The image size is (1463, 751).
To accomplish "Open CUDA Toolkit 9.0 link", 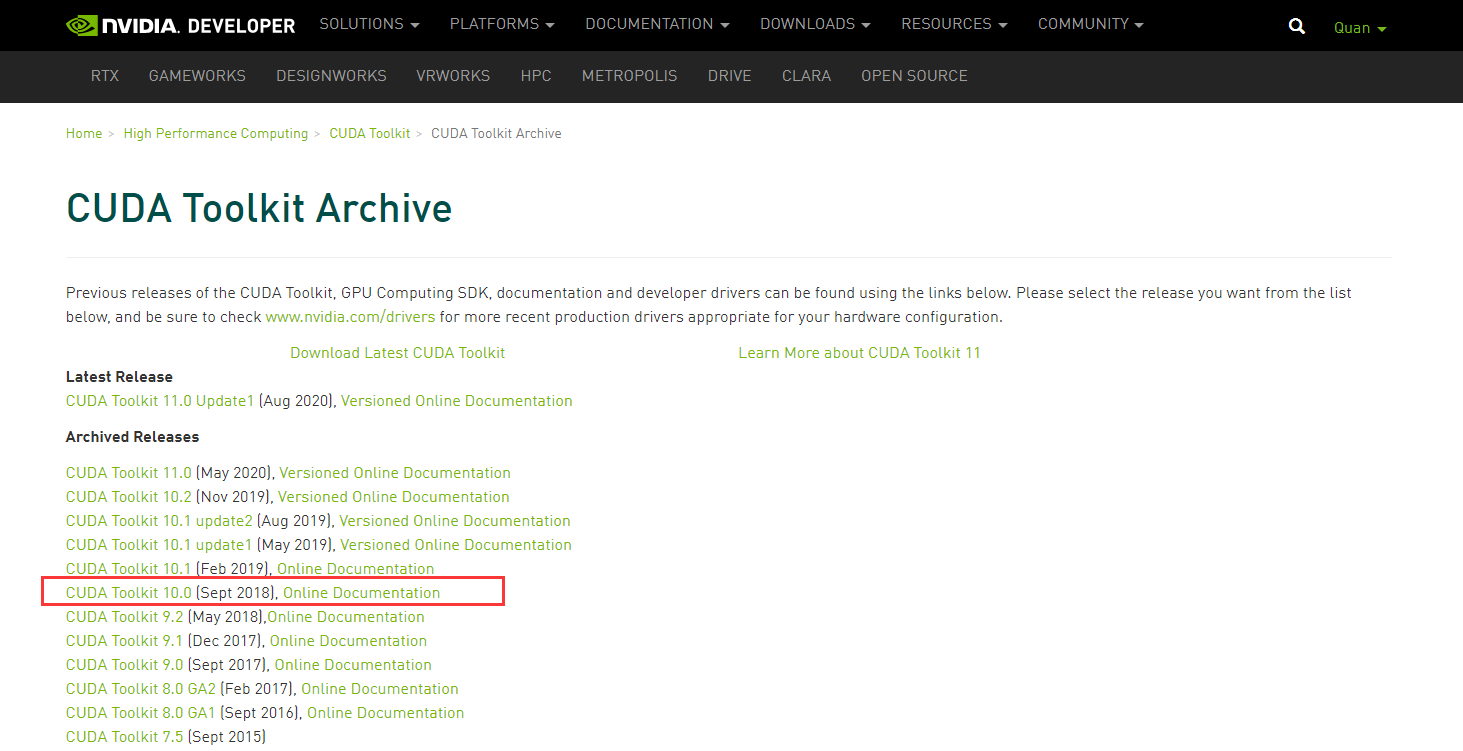I will [x=124, y=665].
